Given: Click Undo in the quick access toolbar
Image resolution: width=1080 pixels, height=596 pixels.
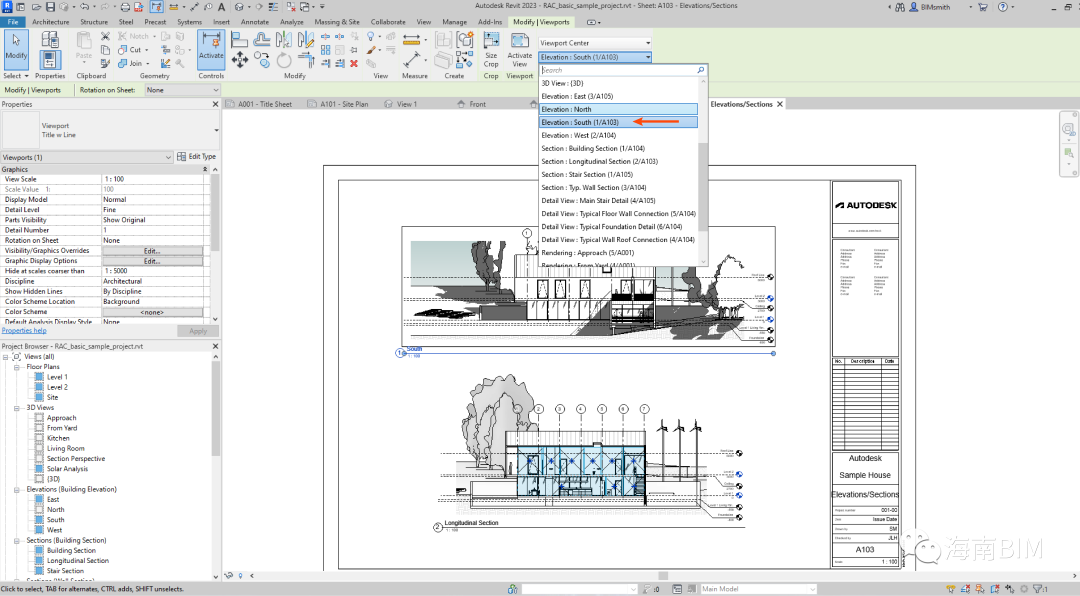Looking at the screenshot, I should pos(84,7).
